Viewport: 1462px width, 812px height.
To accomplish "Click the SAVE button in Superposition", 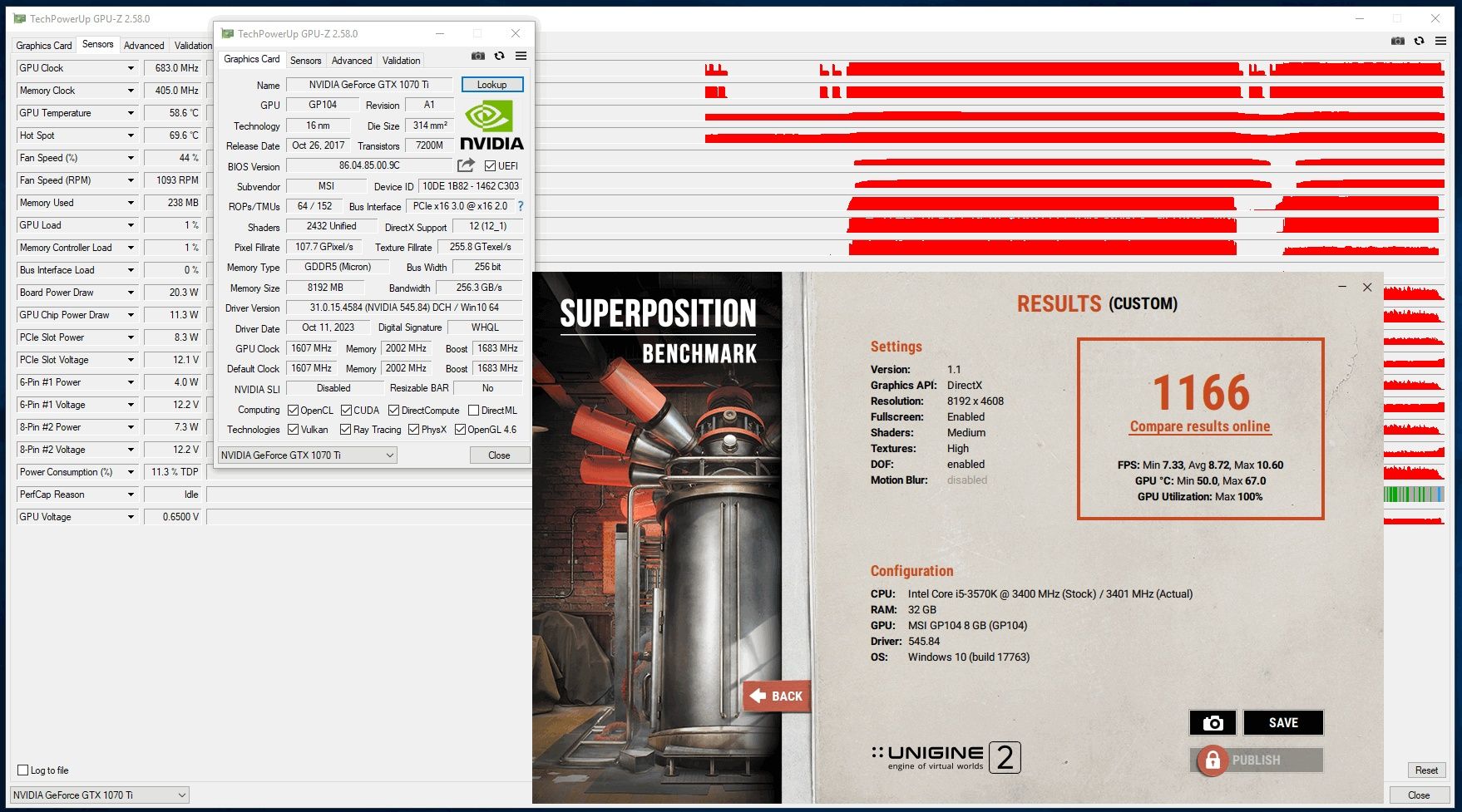I will (x=1283, y=722).
